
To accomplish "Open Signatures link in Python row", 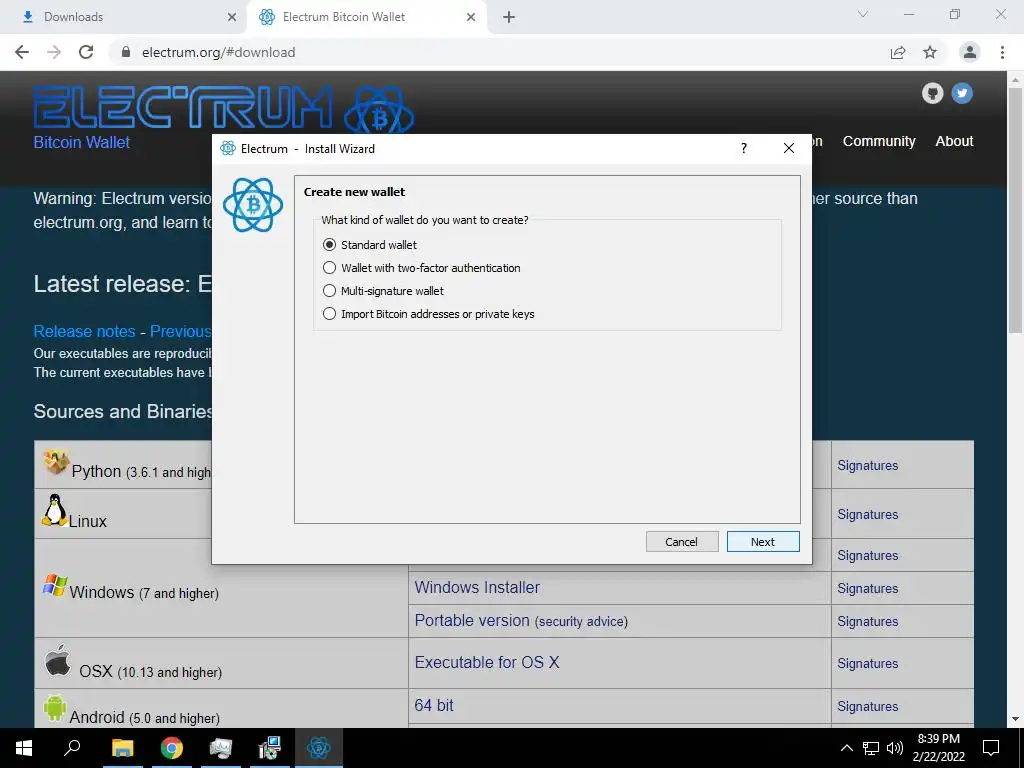I will 867,465.
